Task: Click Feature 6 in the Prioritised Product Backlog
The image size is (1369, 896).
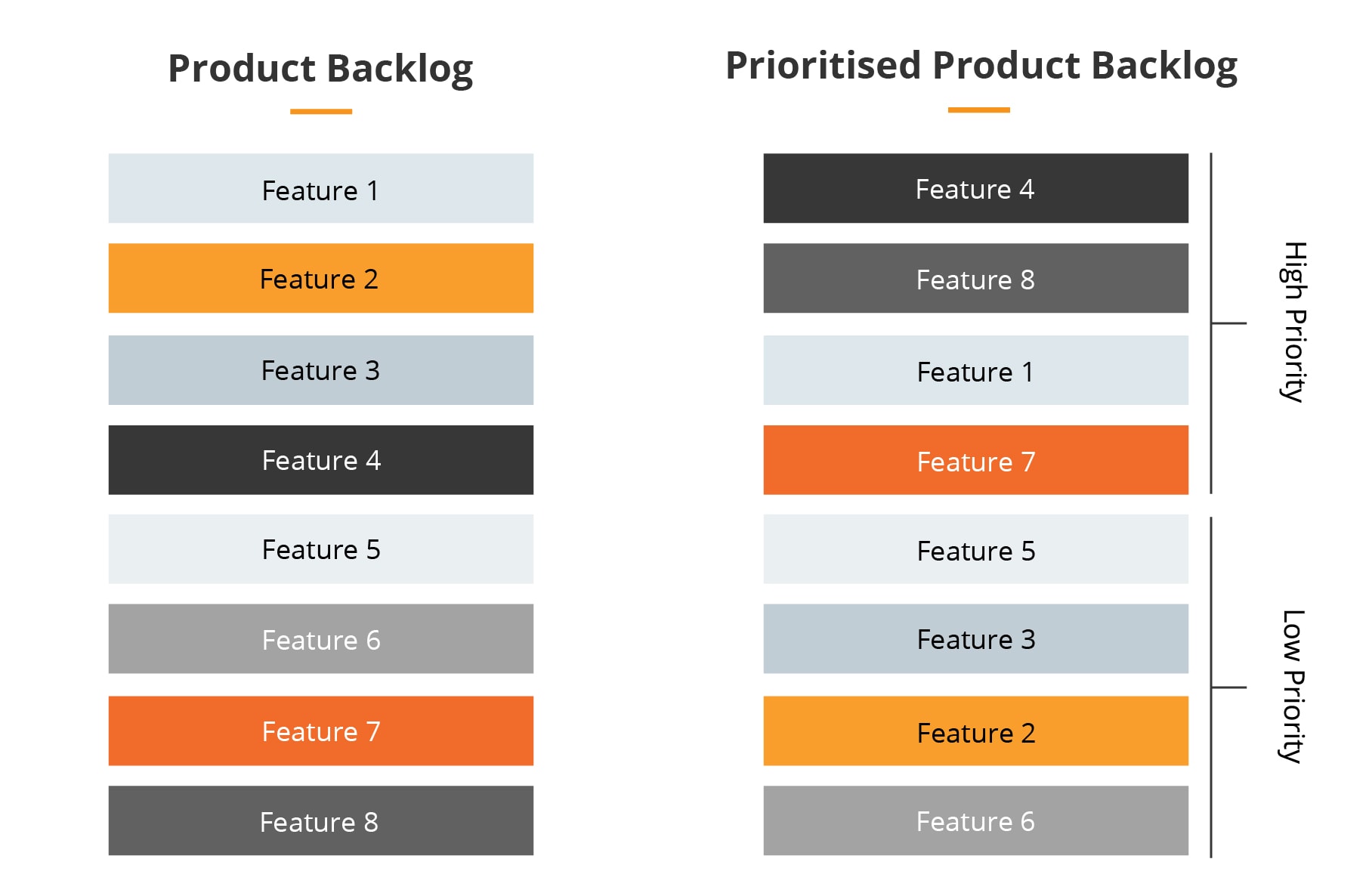Action: pos(975,820)
